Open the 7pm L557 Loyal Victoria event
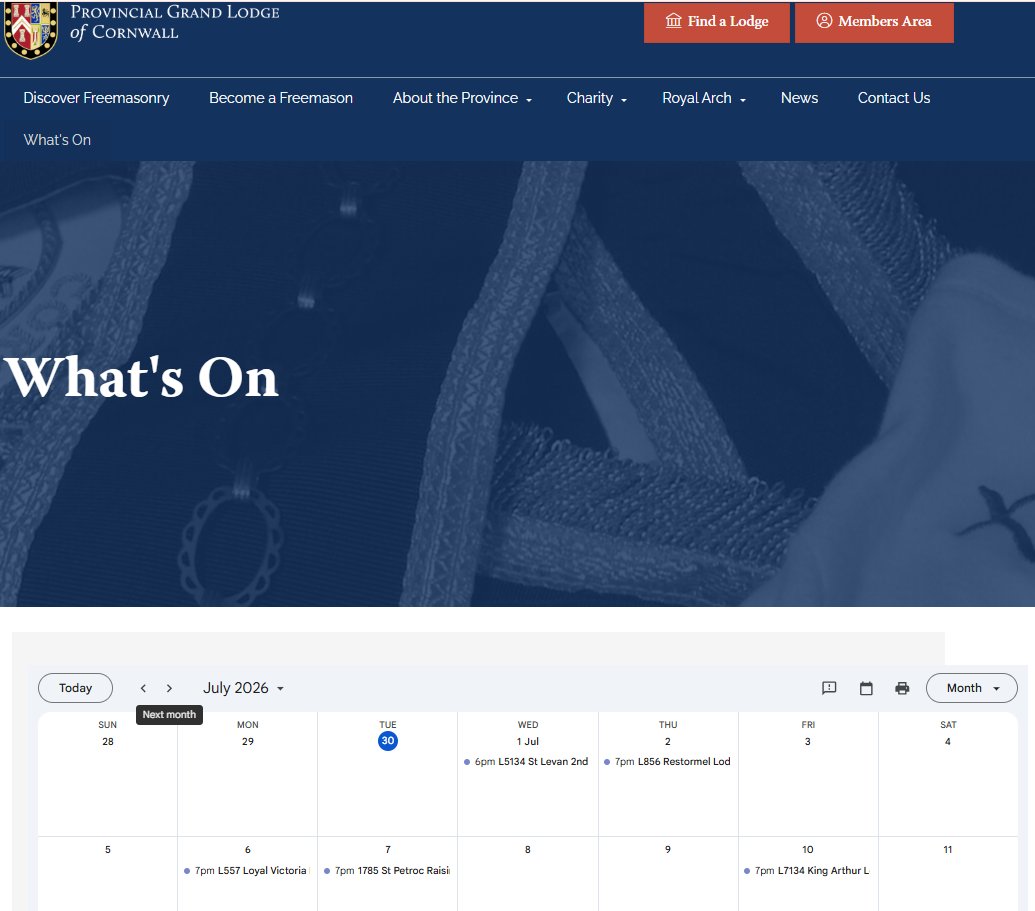The image size is (1035, 911). pos(247,871)
